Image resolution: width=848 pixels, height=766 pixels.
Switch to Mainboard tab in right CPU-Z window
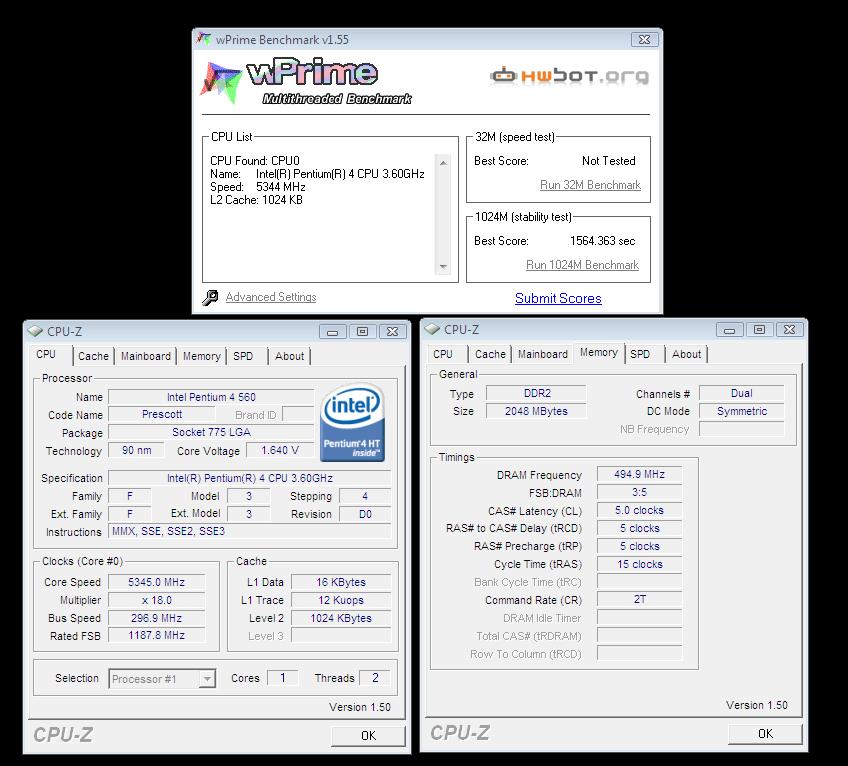(x=542, y=354)
